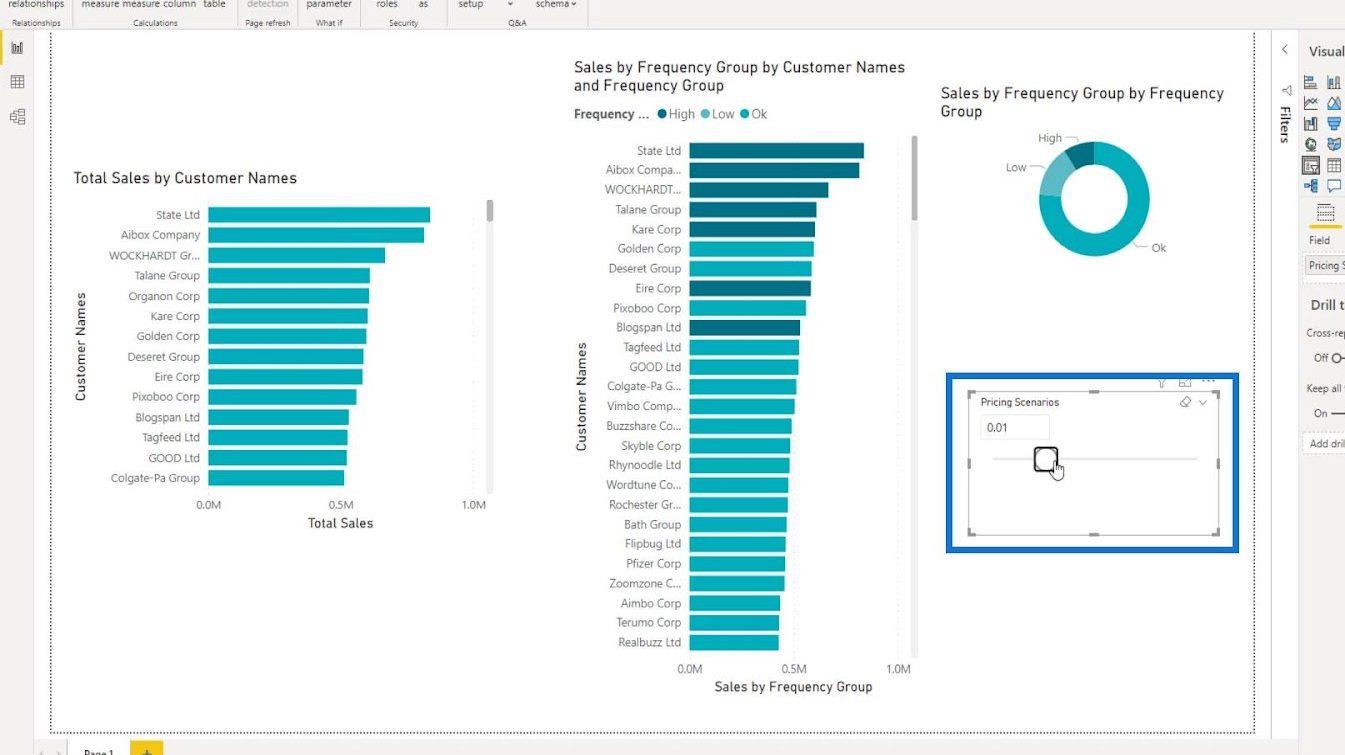Open the Data view table icon
This screenshot has height=755, width=1345.
(17, 82)
